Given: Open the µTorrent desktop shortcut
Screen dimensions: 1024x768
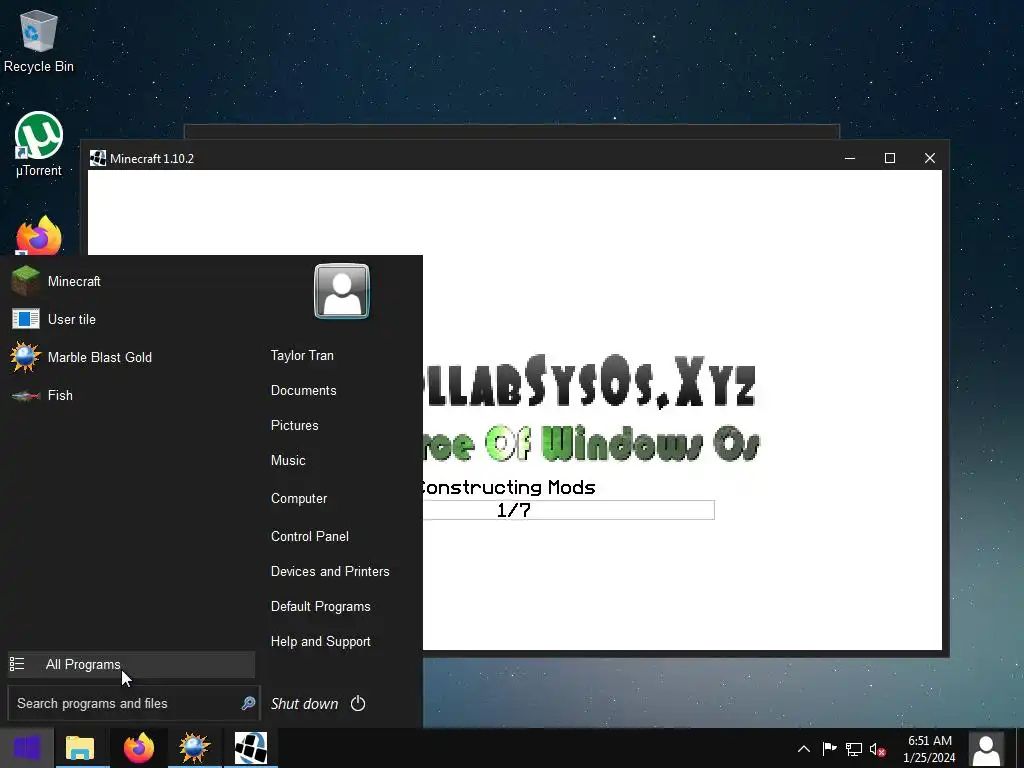Looking at the screenshot, I should 39,144.
